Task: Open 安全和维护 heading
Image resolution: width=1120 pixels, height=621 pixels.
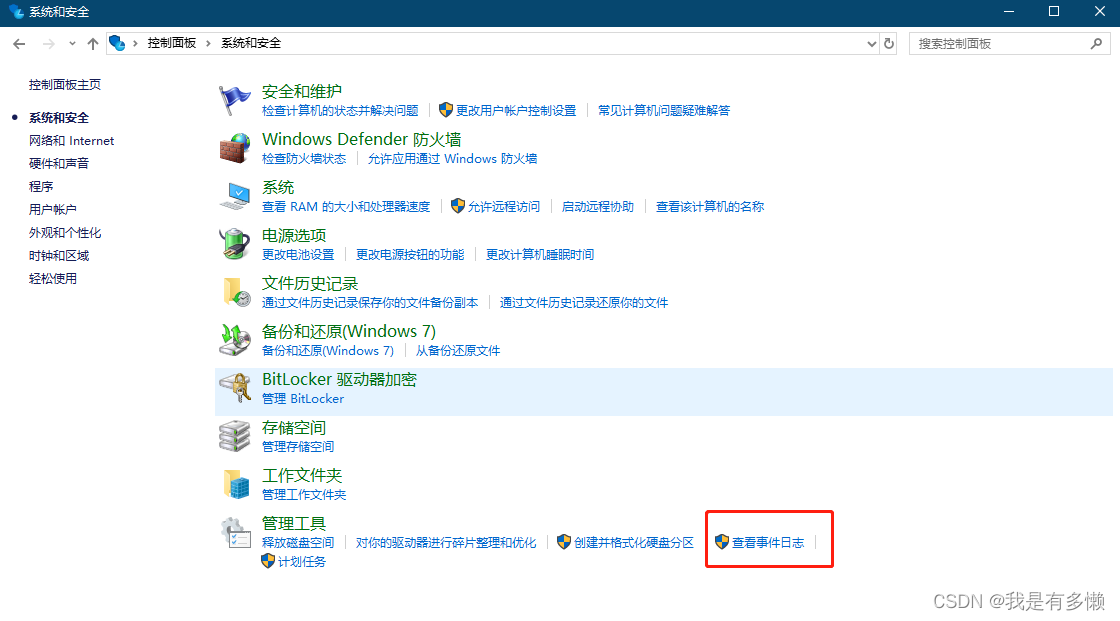Action: 301,91
